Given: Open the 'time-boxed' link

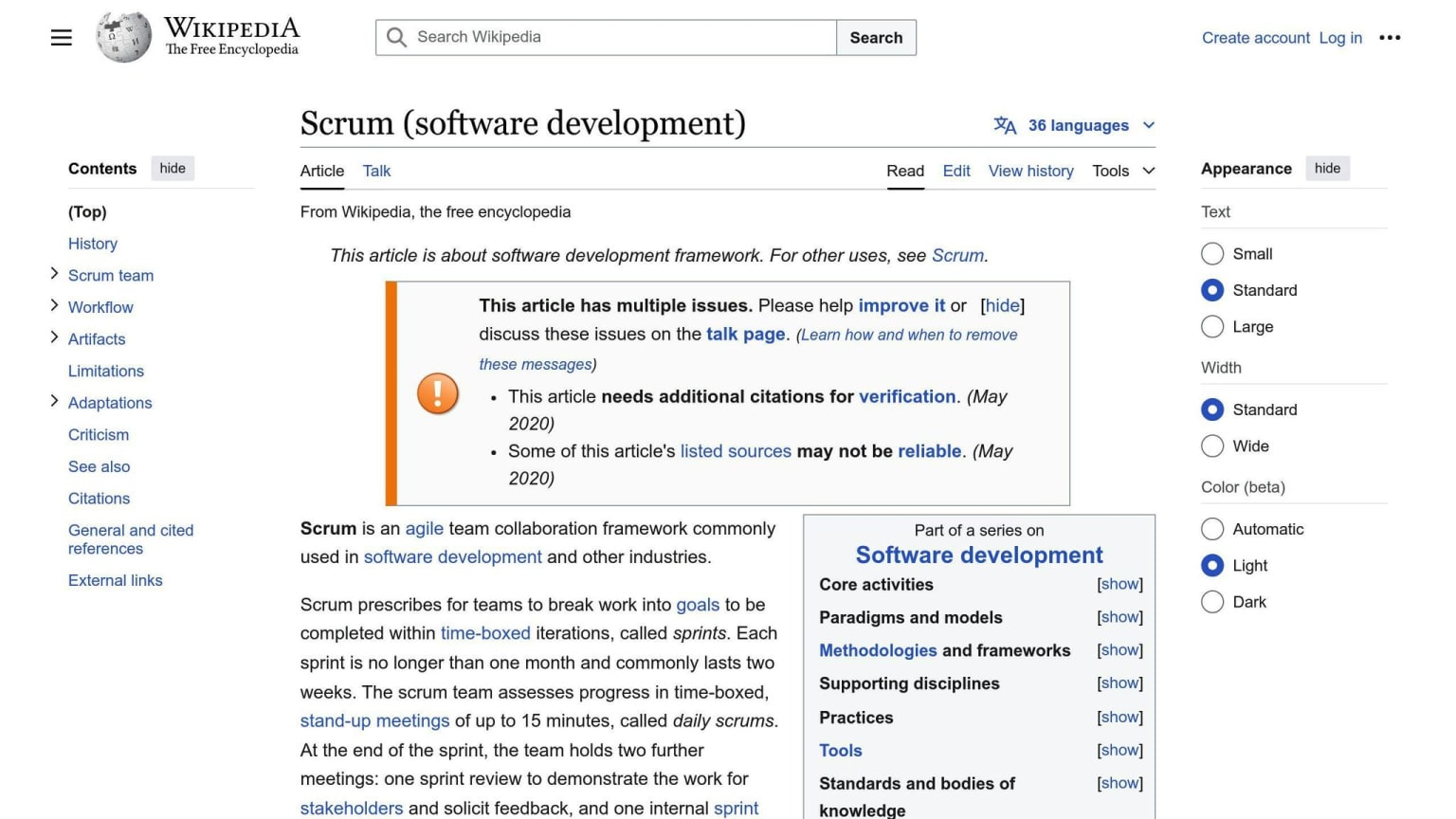Looking at the screenshot, I should tap(485, 633).
